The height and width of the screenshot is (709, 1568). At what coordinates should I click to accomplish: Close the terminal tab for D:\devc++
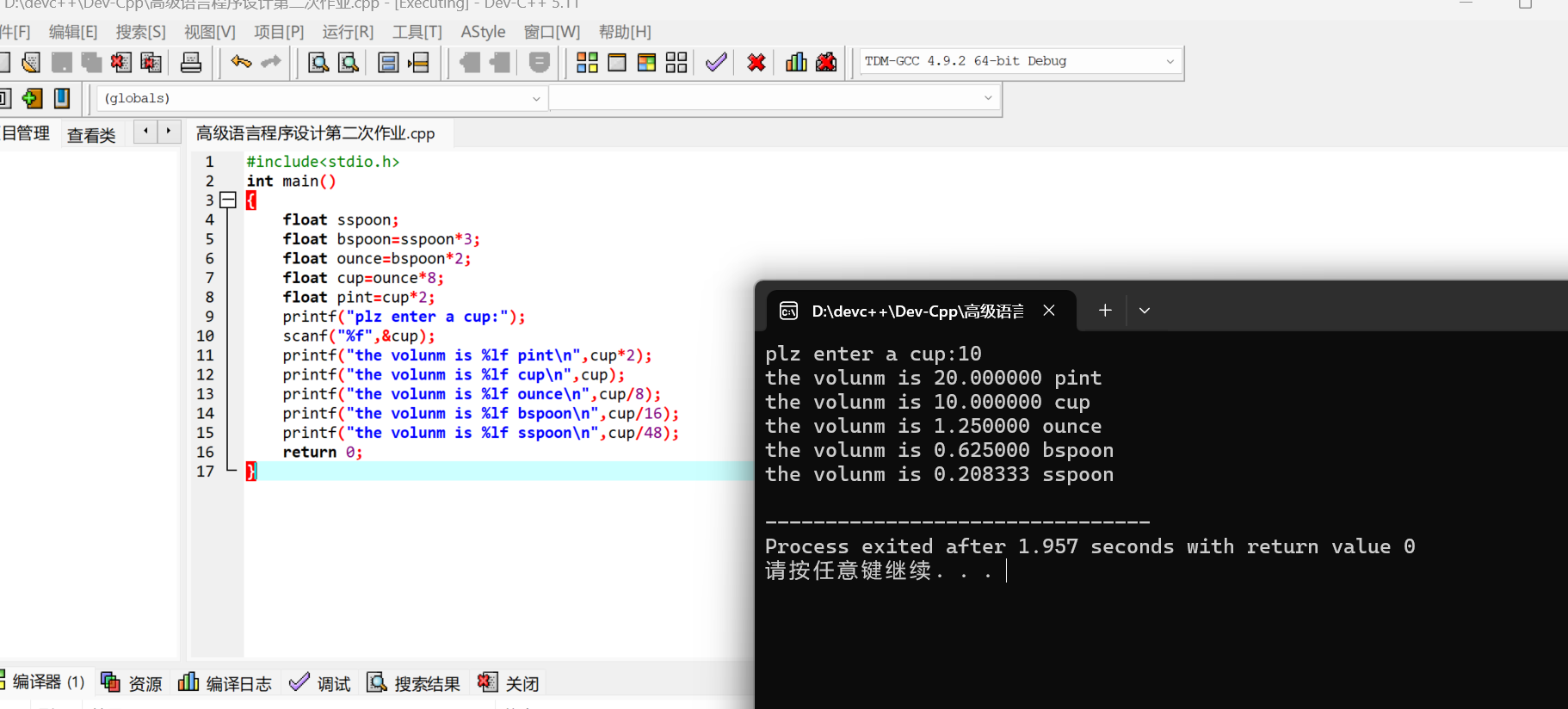click(x=1049, y=311)
